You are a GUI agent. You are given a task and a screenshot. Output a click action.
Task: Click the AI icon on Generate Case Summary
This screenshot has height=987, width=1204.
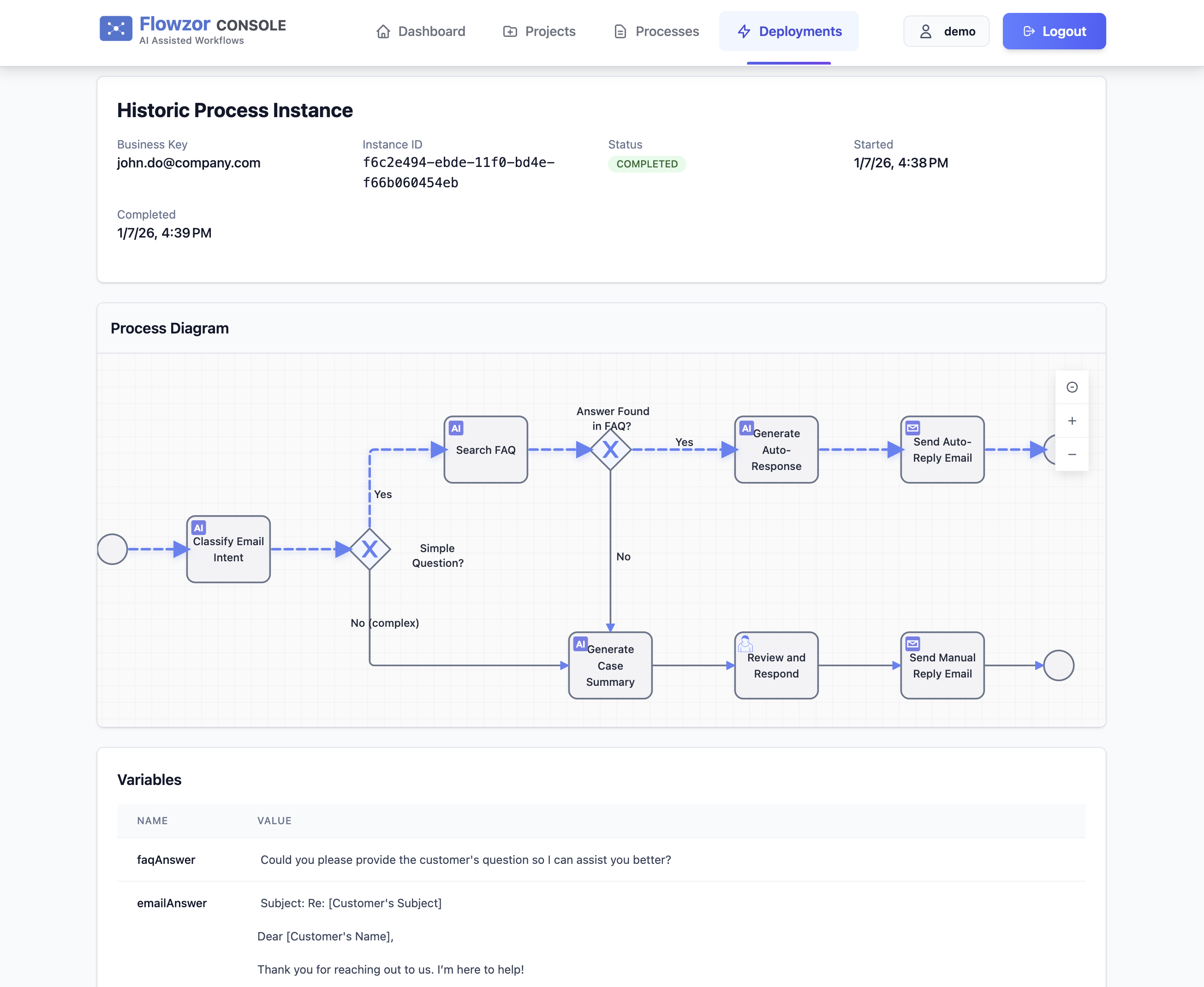click(580, 644)
